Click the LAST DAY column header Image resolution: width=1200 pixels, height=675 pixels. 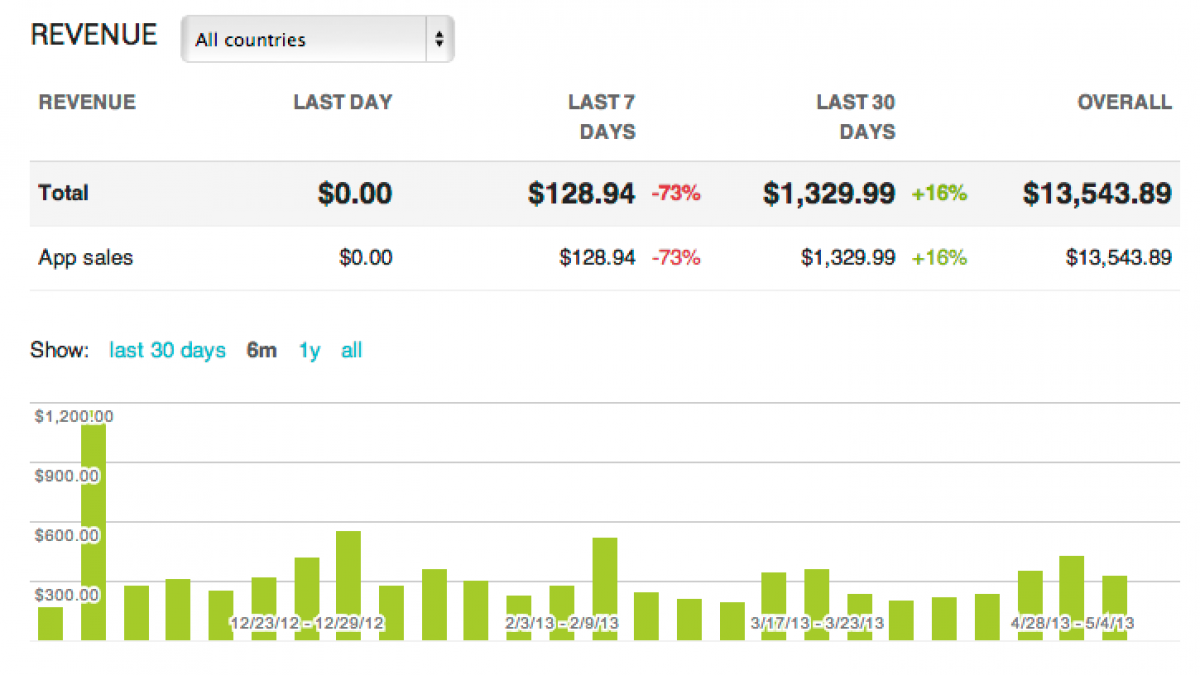click(342, 102)
